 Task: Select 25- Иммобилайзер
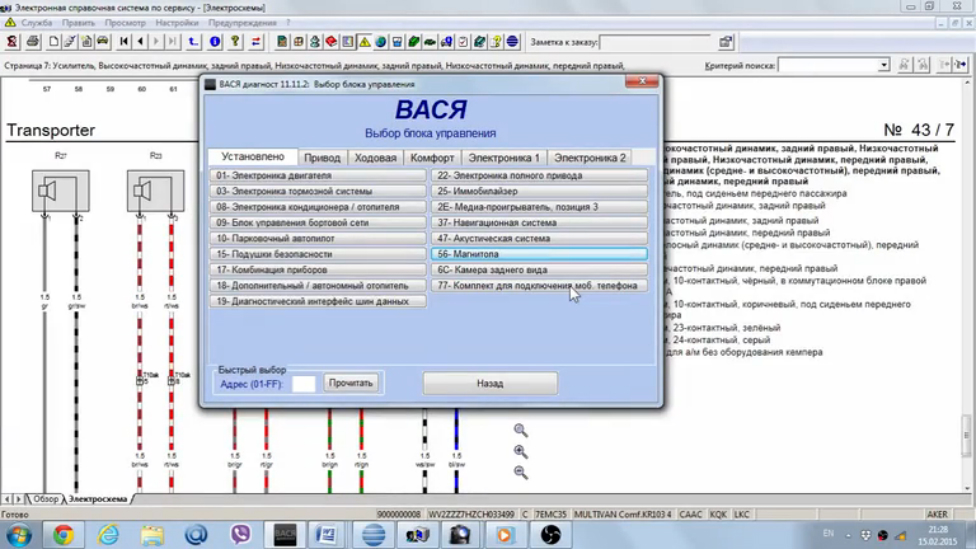539,191
